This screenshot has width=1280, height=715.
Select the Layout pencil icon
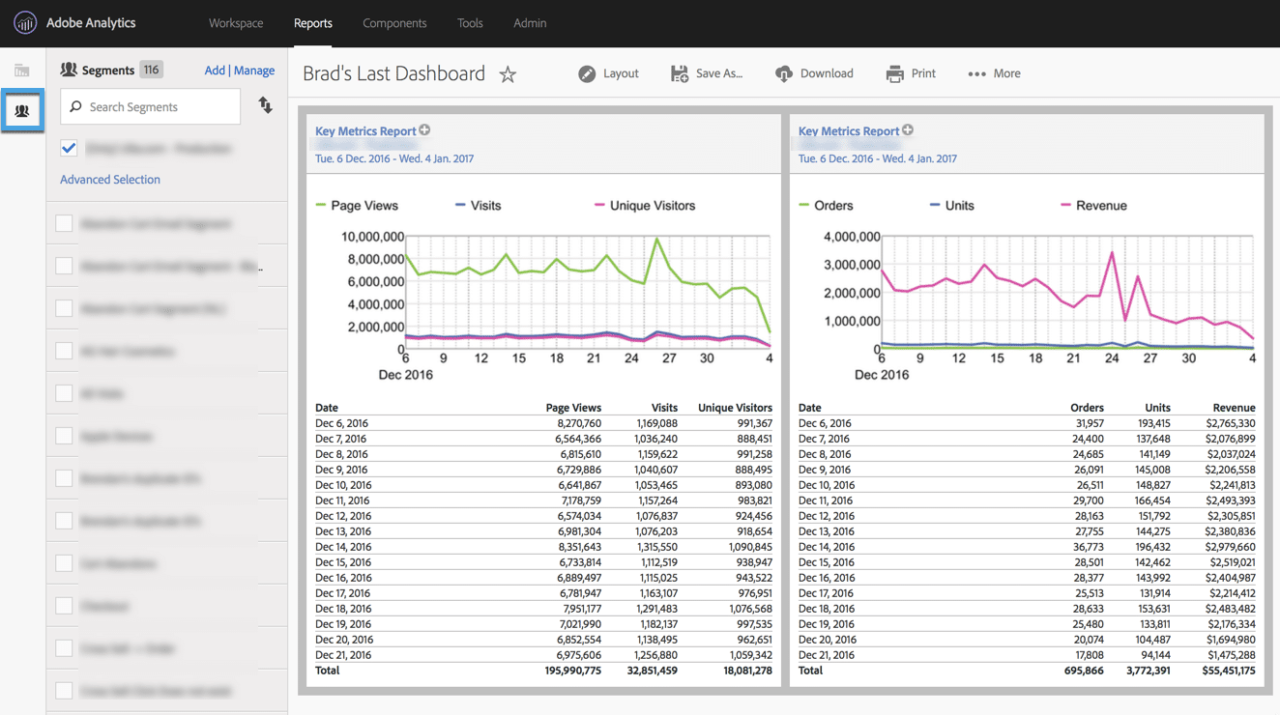[x=589, y=73]
